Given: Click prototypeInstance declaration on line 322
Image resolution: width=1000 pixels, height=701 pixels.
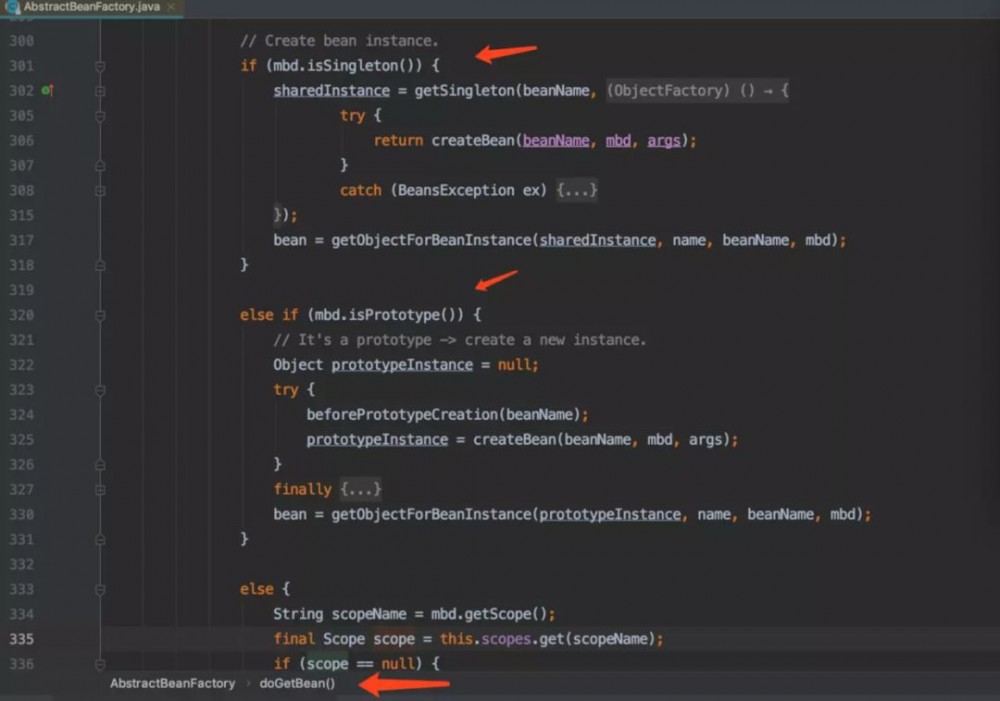Looking at the screenshot, I should pos(402,365).
